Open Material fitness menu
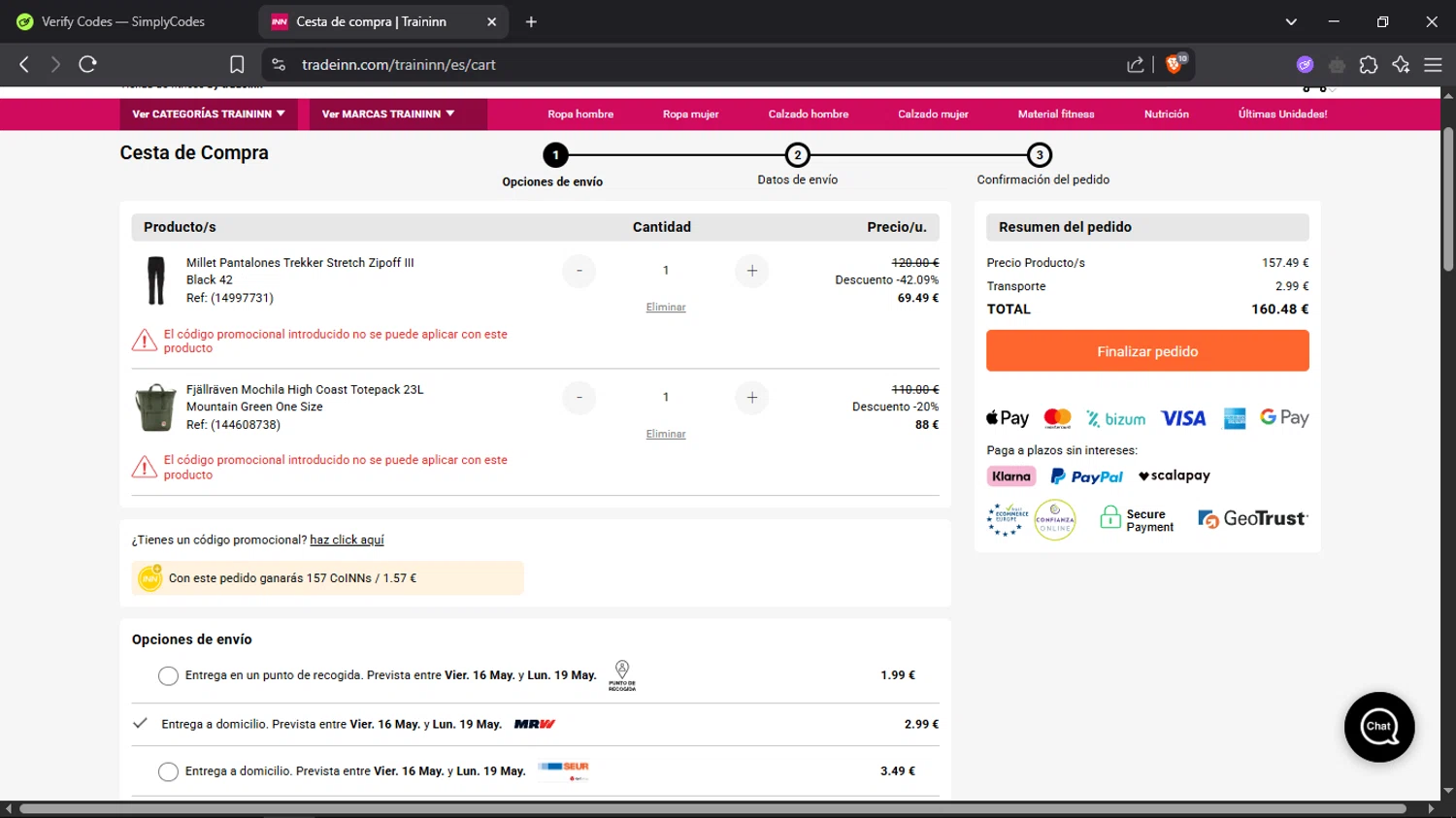The image size is (1456, 818). tap(1056, 114)
